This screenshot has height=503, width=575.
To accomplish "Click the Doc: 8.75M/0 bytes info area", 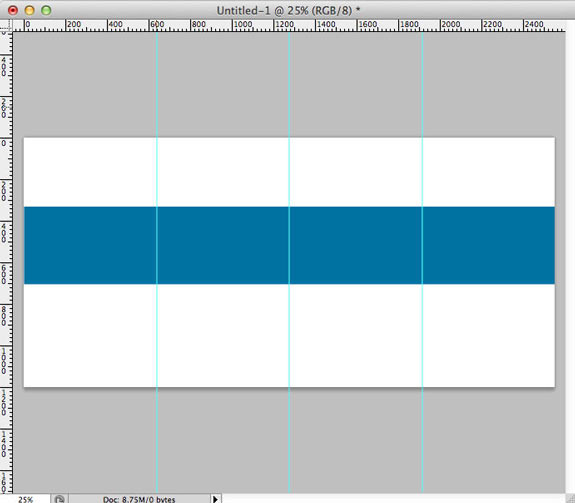I will (139, 499).
